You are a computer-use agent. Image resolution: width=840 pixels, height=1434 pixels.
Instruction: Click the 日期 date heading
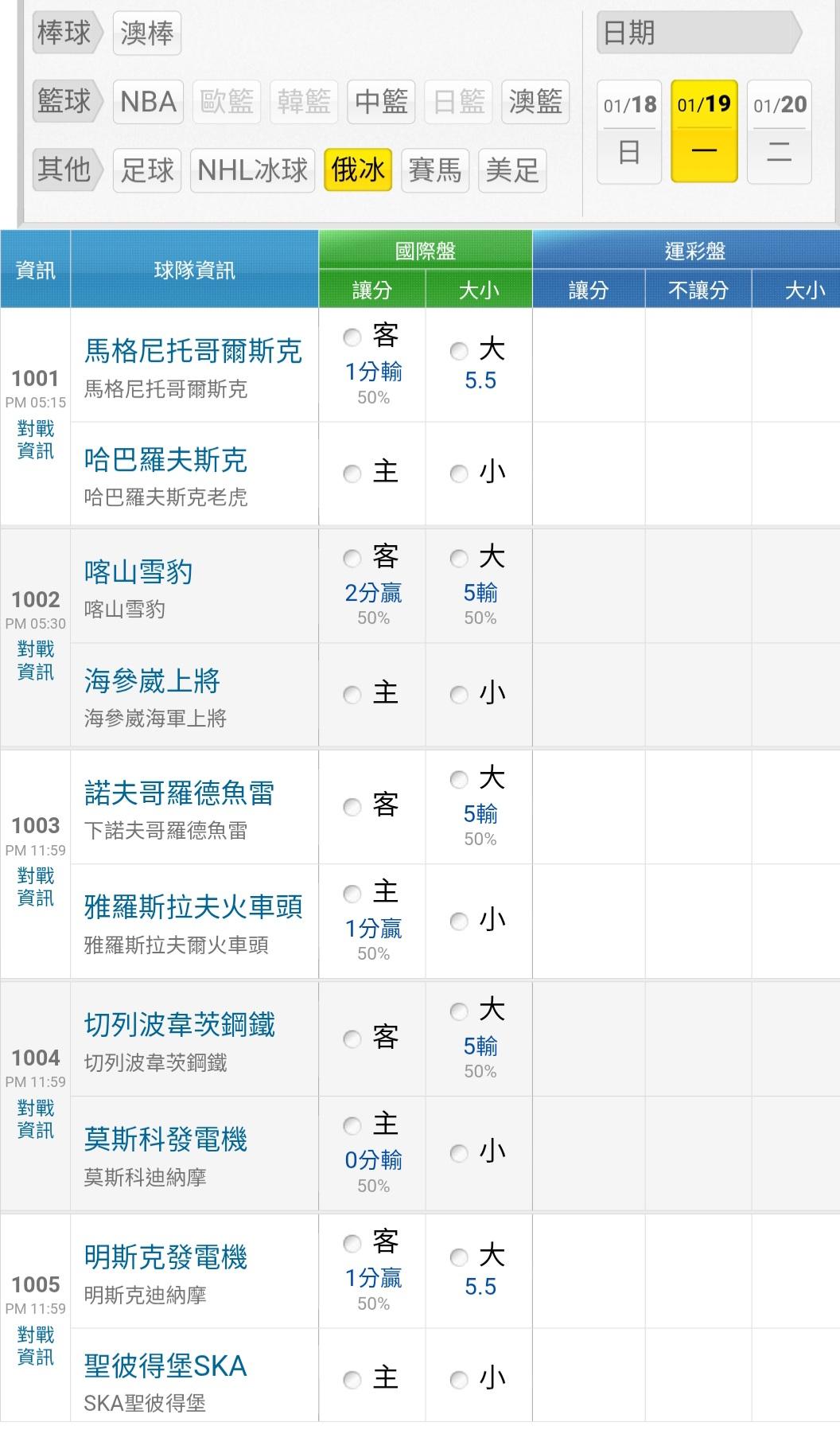click(698, 33)
